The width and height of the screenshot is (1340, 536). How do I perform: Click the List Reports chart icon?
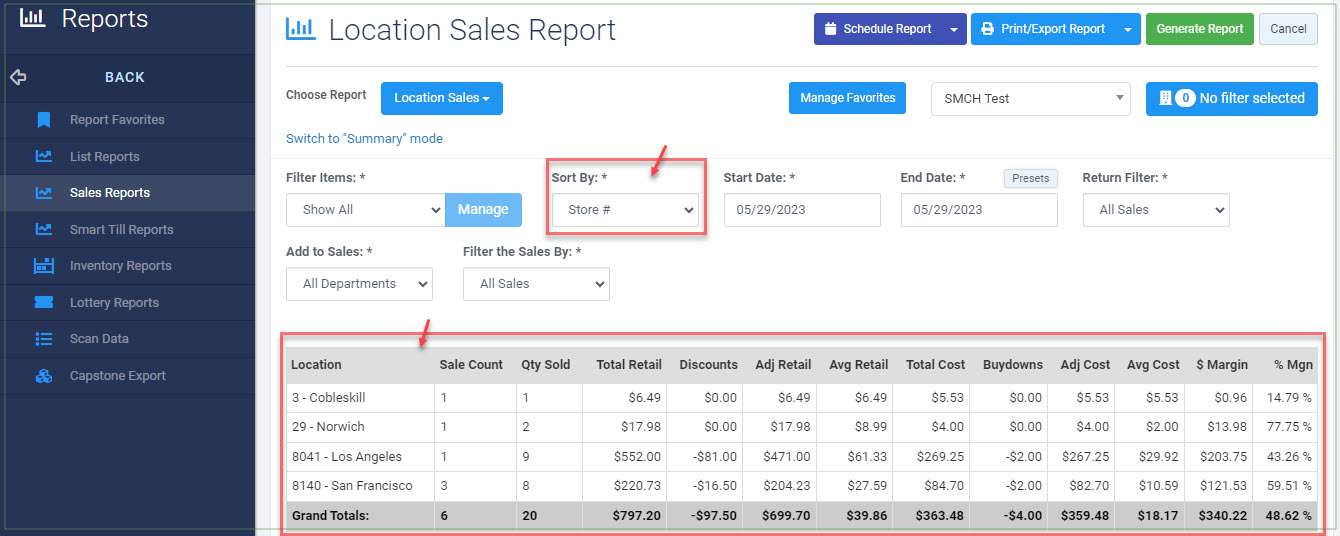point(43,157)
